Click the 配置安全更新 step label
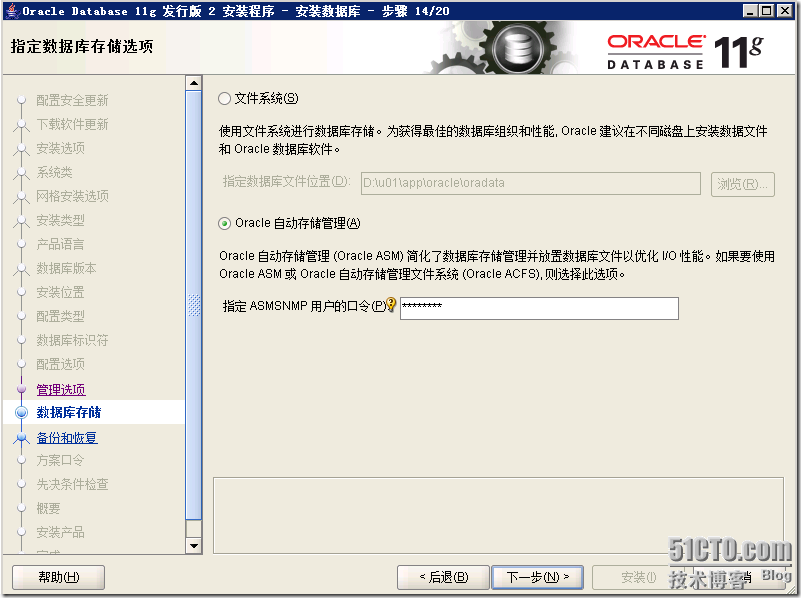This screenshot has width=801, height=598. pos(72,101)
